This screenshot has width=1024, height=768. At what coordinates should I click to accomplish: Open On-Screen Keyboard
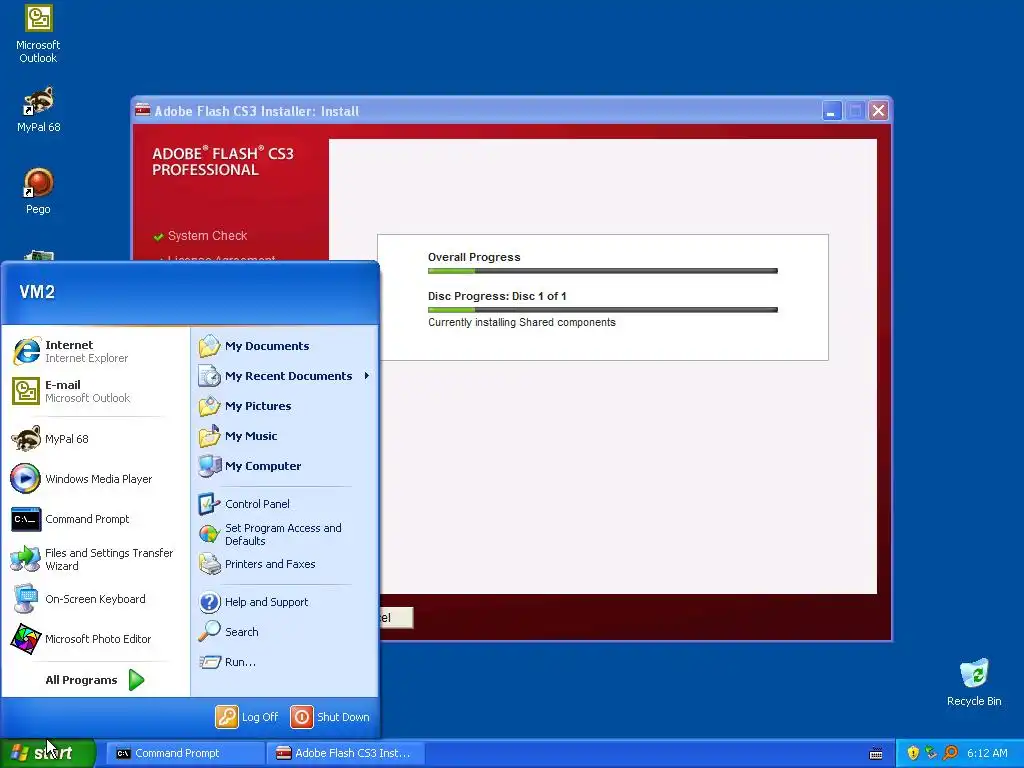pos(78,599)
